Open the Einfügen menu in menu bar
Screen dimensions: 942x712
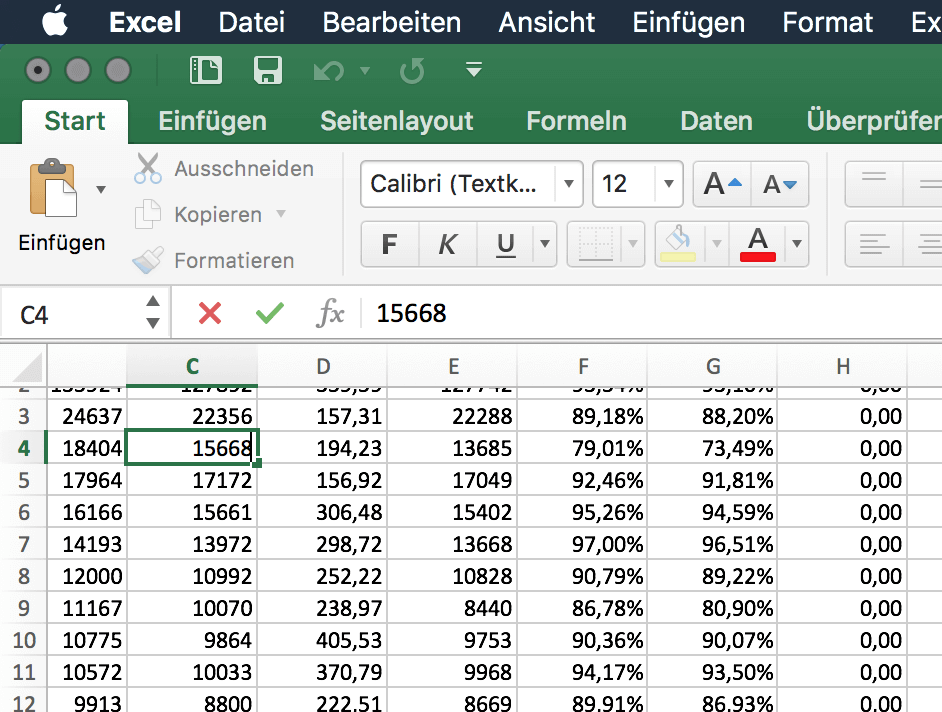(x=688, y=22)
